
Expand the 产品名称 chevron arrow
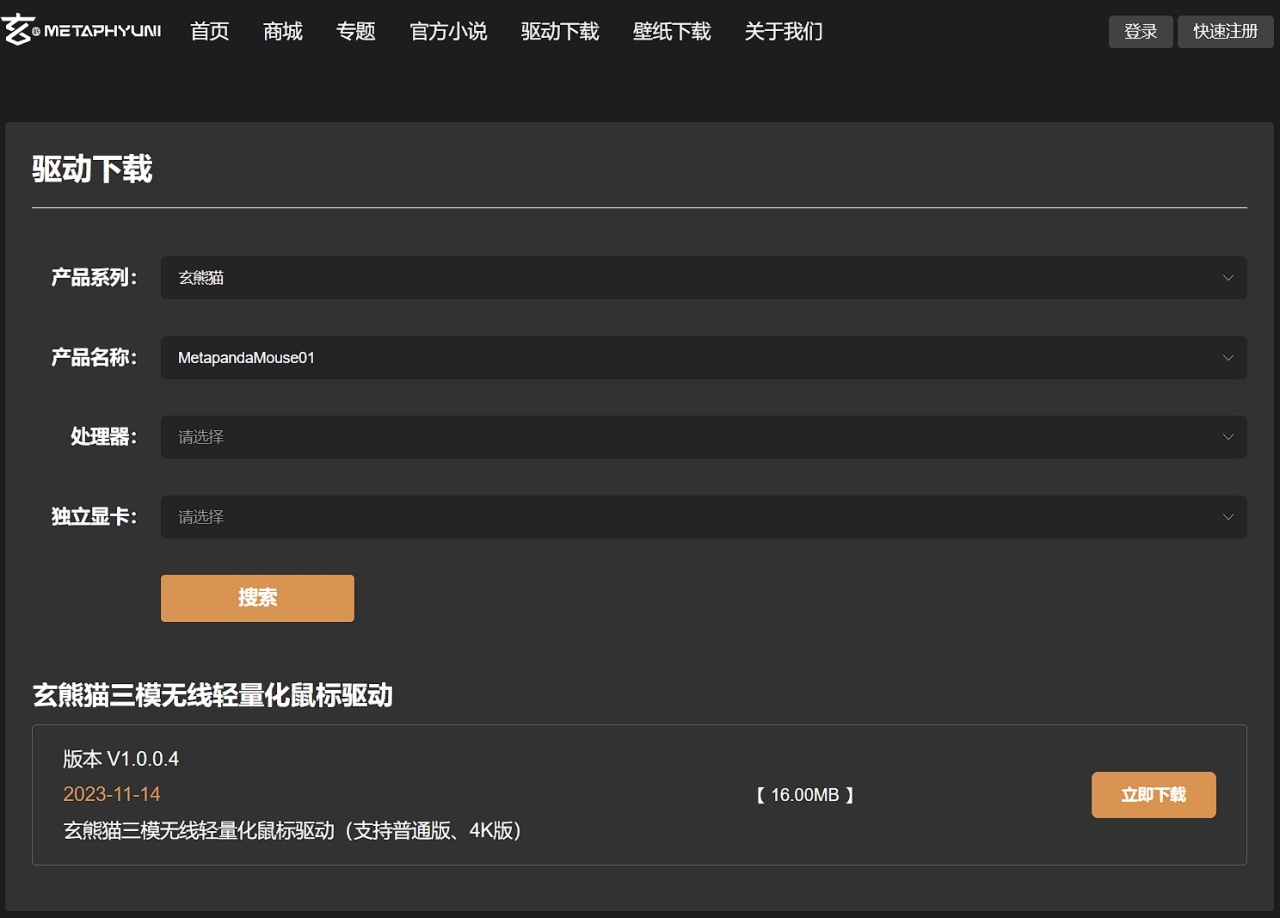[1228, 358]
